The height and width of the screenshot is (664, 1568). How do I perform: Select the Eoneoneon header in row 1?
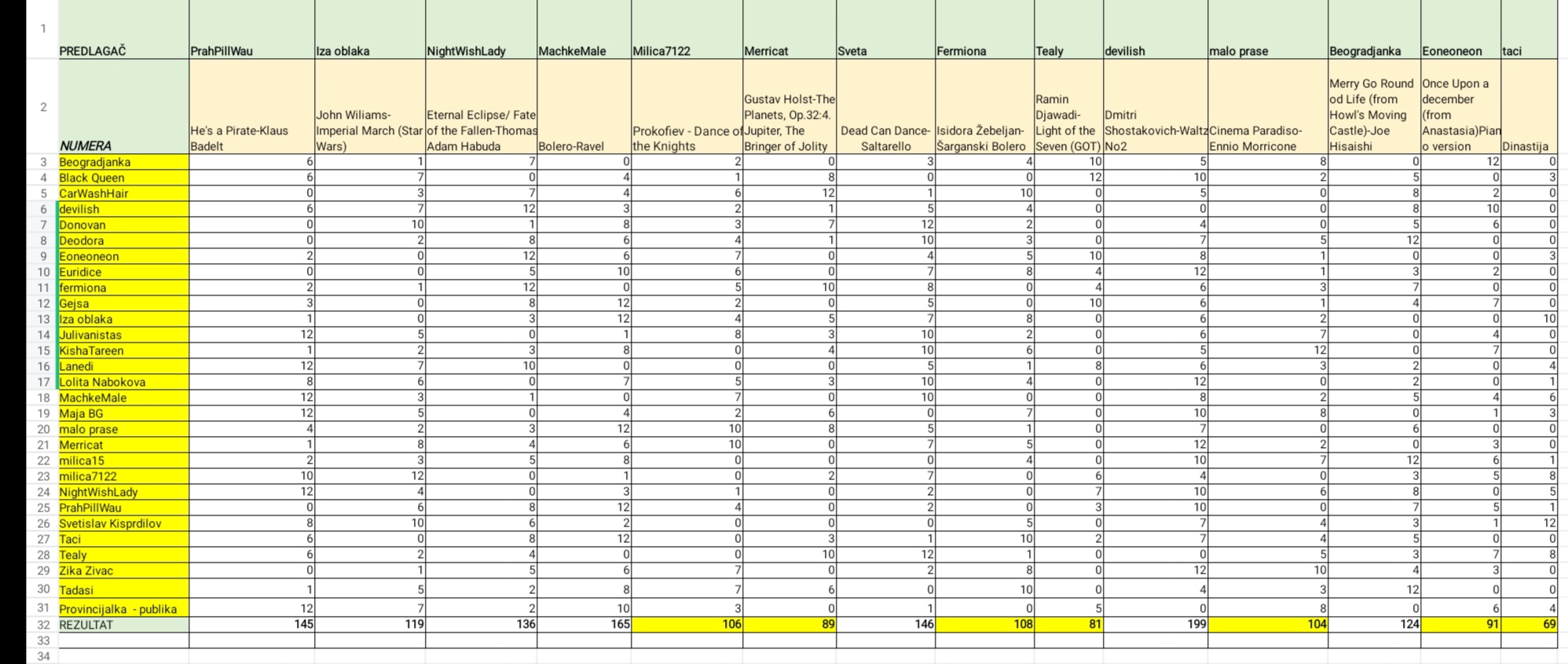[x=1461, y=29]
